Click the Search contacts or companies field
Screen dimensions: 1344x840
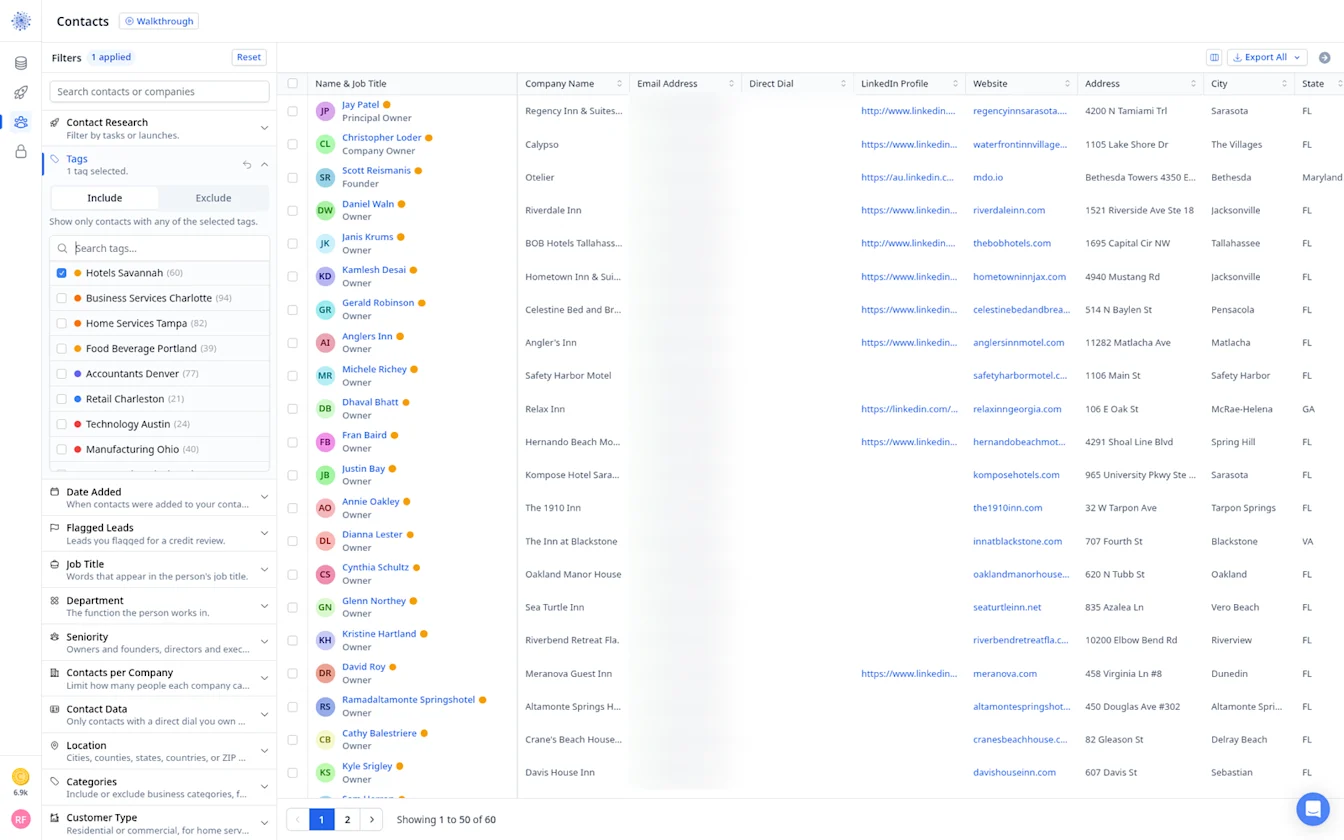point(159,91)
